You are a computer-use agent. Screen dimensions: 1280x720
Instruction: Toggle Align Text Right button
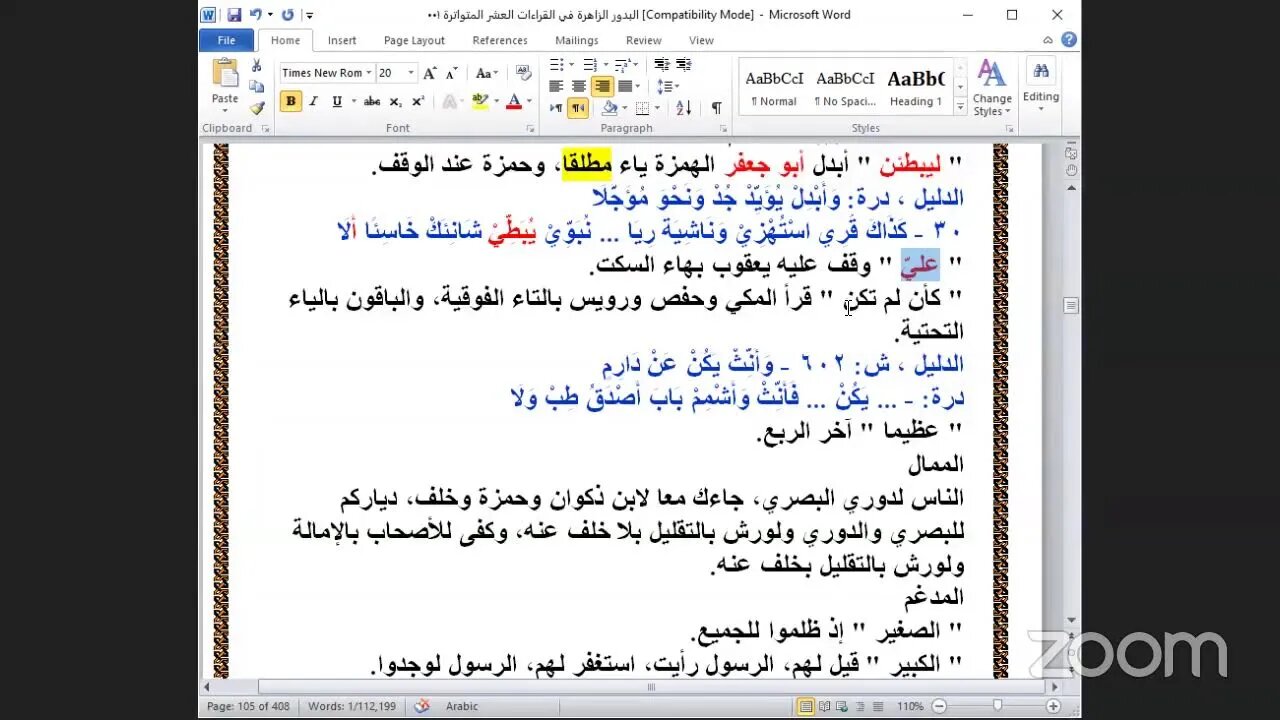click(x=601, y=86)
